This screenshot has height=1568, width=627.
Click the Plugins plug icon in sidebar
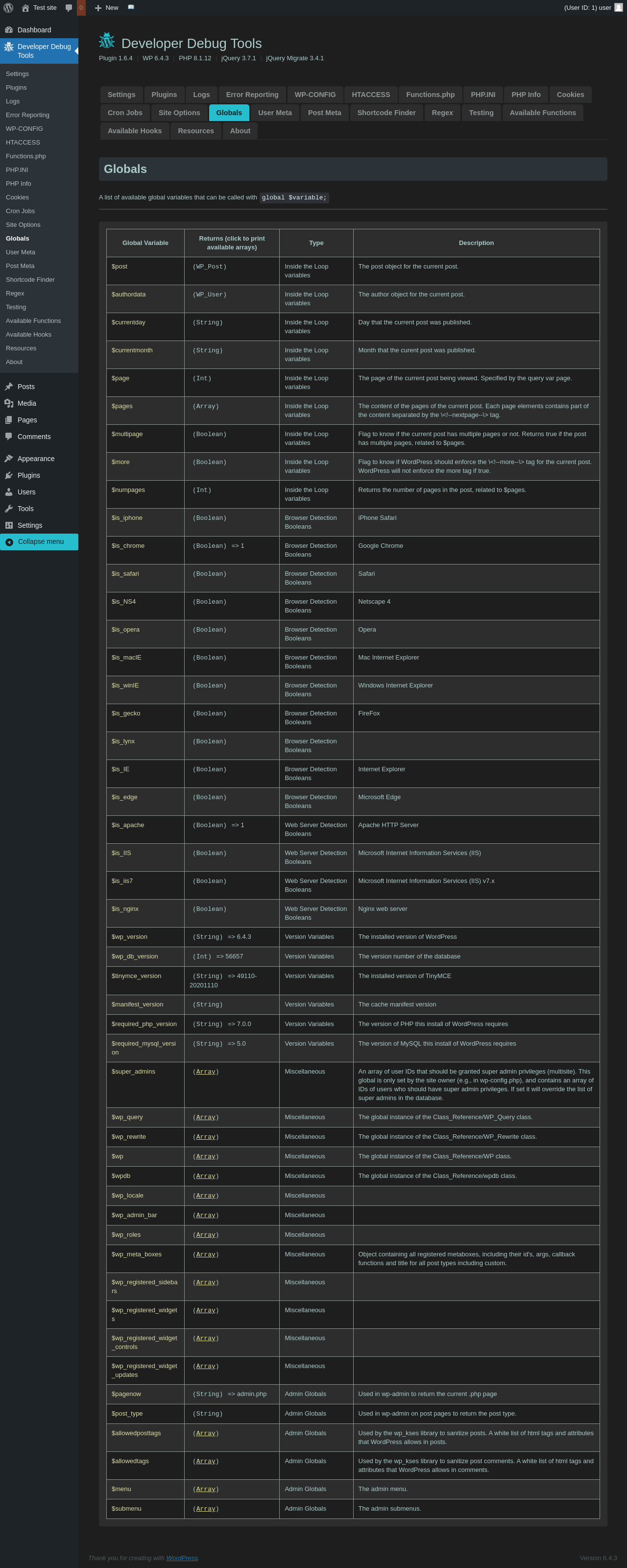9,475
